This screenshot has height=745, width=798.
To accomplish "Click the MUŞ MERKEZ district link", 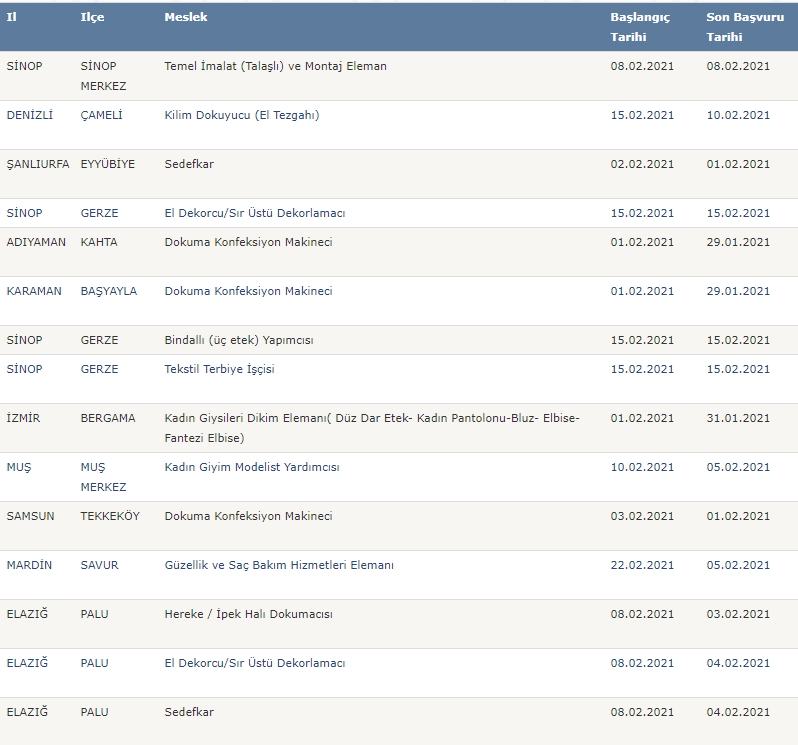I will [x=103, y=477].
